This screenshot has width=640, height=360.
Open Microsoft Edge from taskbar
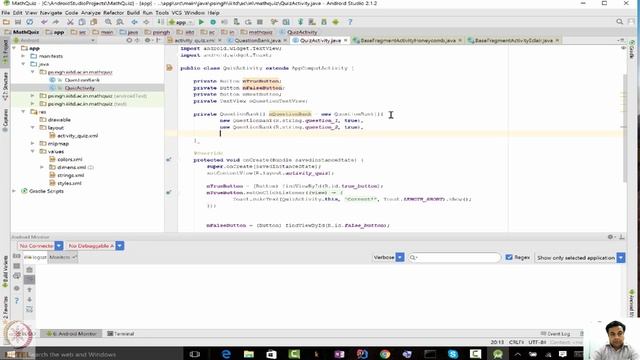point(226,354)
